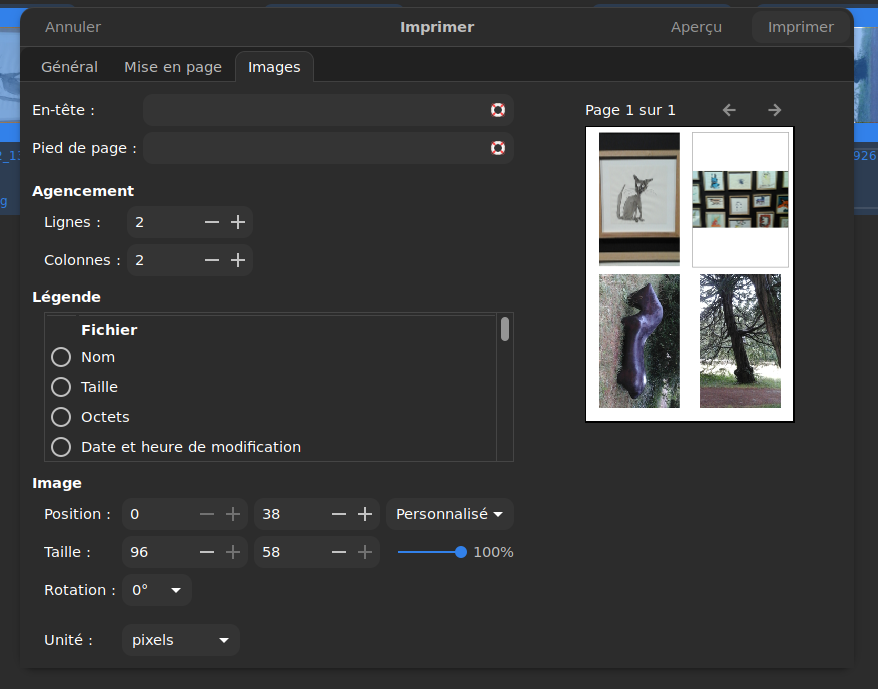878x689 pixels.
Task: Select the Taille legend radio option
Action: 61,387
